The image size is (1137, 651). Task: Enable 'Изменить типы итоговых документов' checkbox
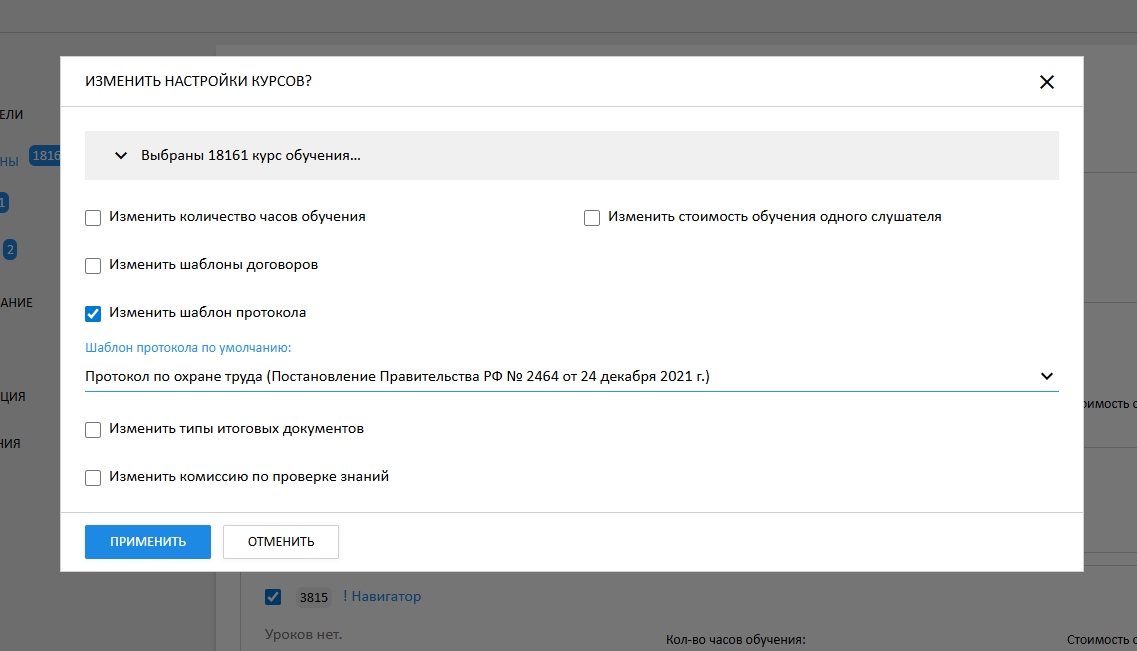[93, 430]
